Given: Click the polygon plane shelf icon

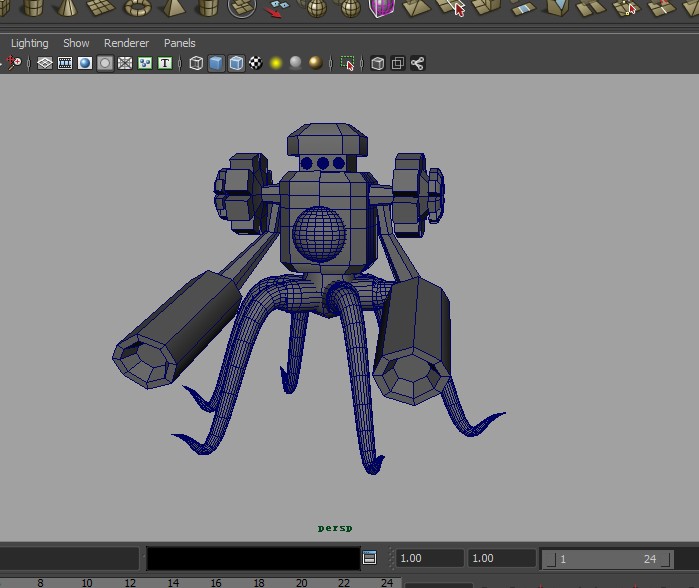Looking at the screenshot, I should [101, 7].
